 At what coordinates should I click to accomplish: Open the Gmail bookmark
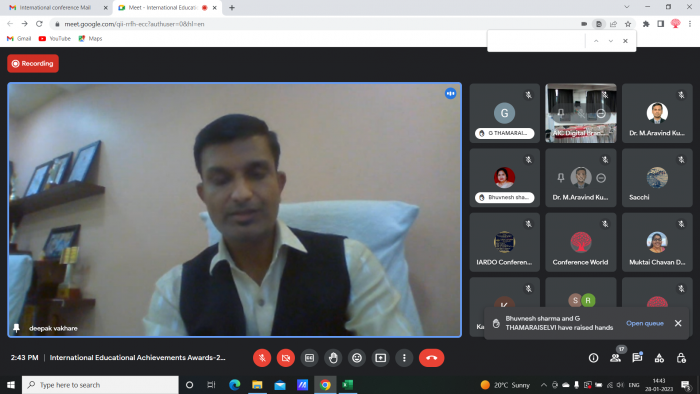(19, 39)
